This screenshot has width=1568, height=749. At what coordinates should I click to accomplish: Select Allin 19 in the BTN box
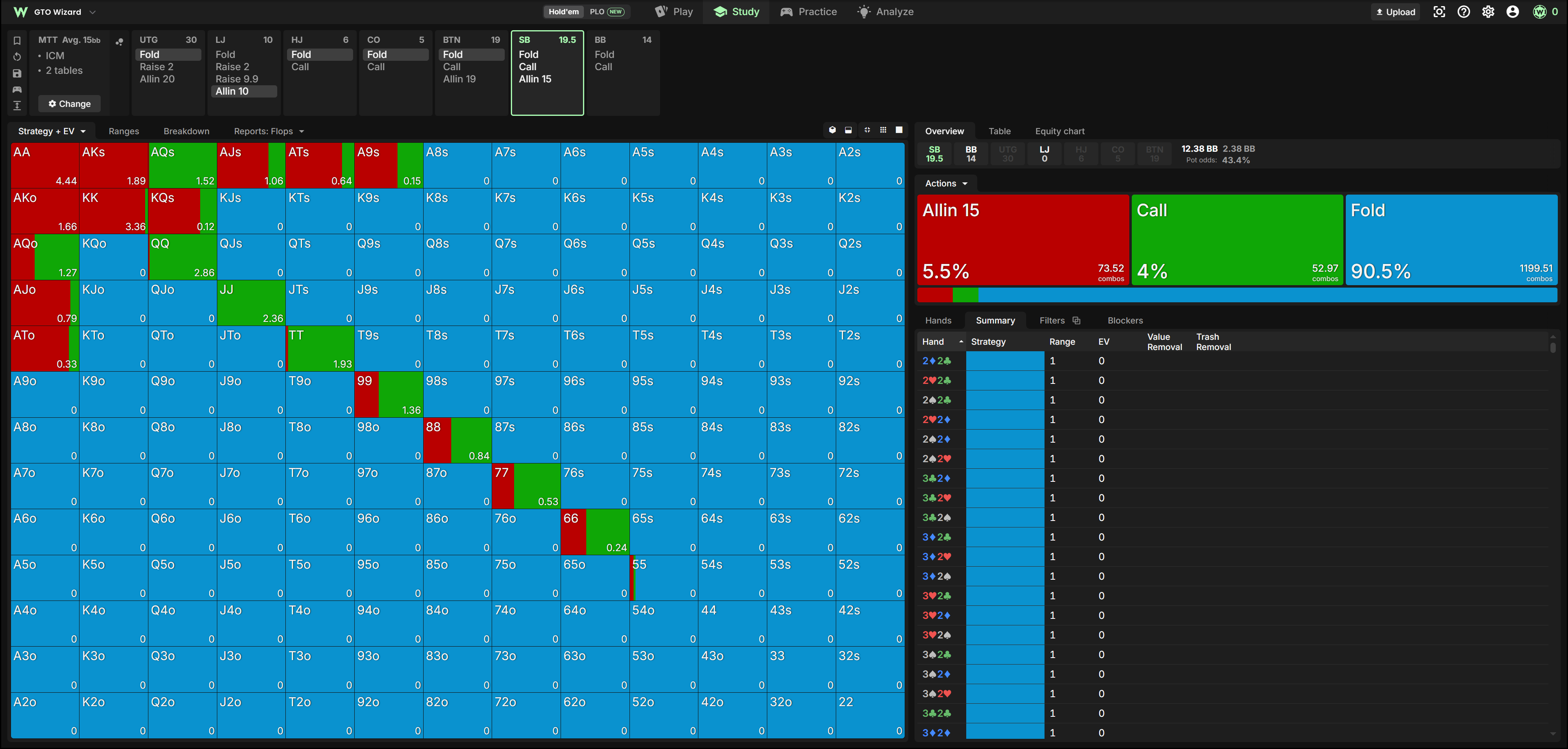(459, 79)
